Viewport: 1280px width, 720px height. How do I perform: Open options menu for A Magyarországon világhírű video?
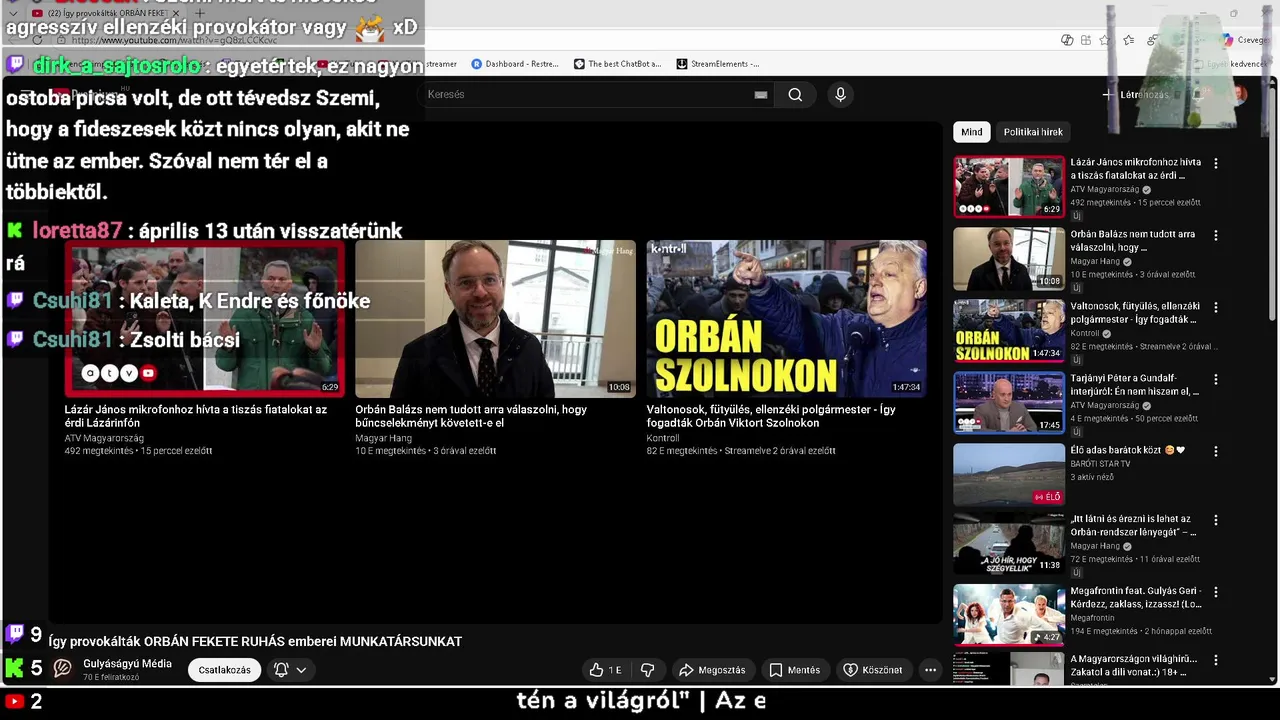(x=1216, y=661)
